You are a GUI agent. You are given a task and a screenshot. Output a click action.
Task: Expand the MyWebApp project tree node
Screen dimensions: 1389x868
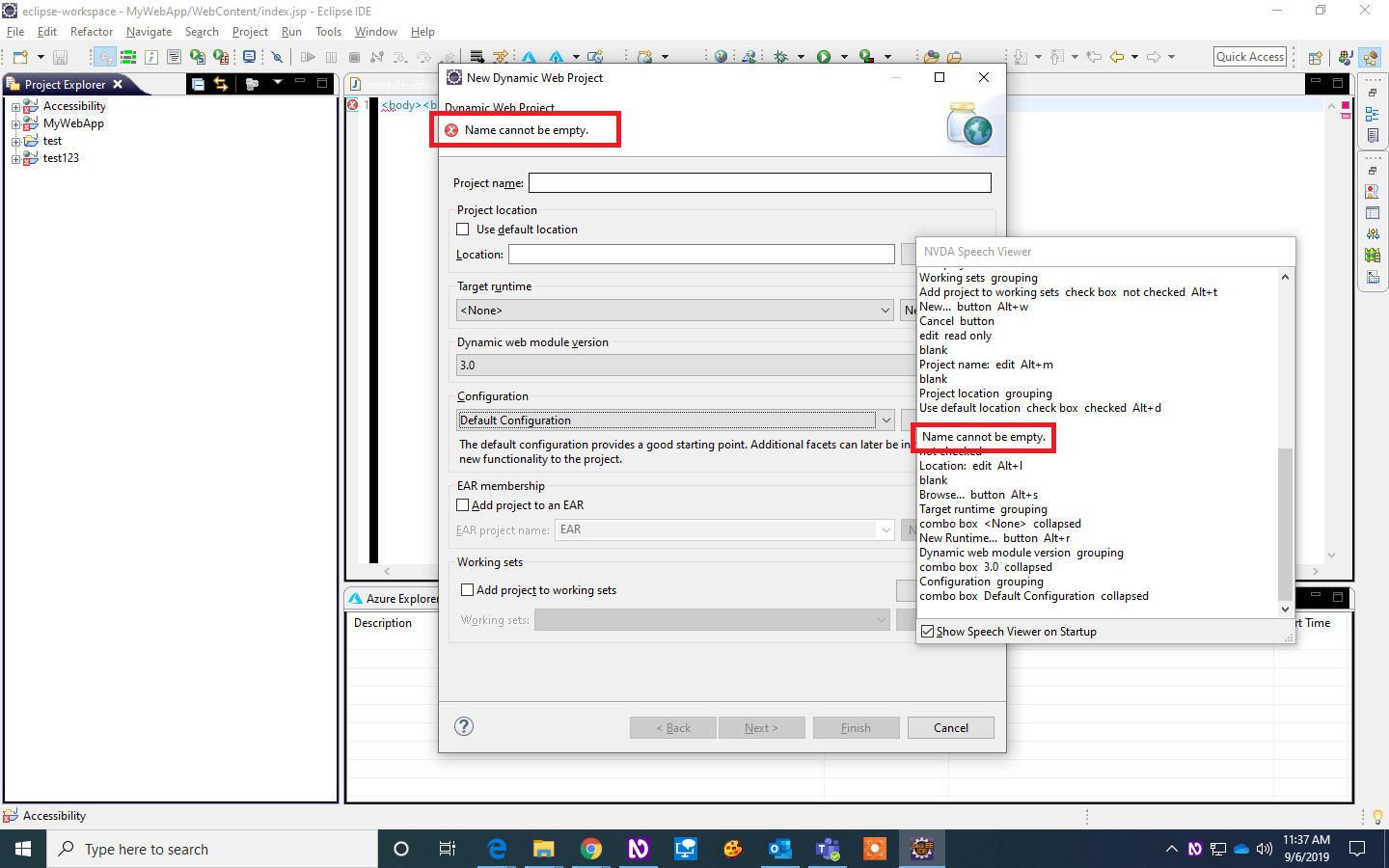click(16, 122)
